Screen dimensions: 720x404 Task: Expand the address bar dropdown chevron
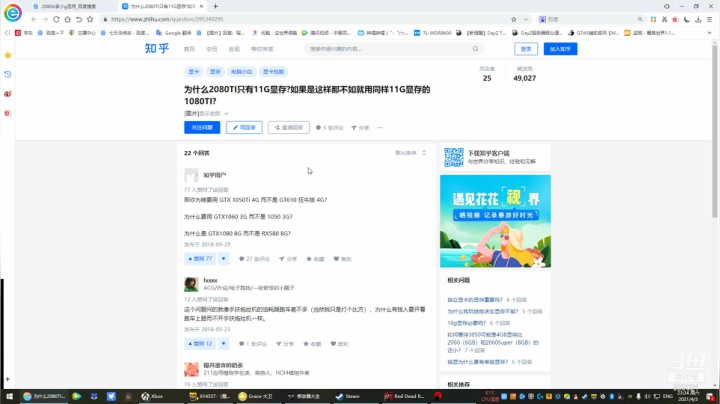pyautogui.click(x=526, y=19)
